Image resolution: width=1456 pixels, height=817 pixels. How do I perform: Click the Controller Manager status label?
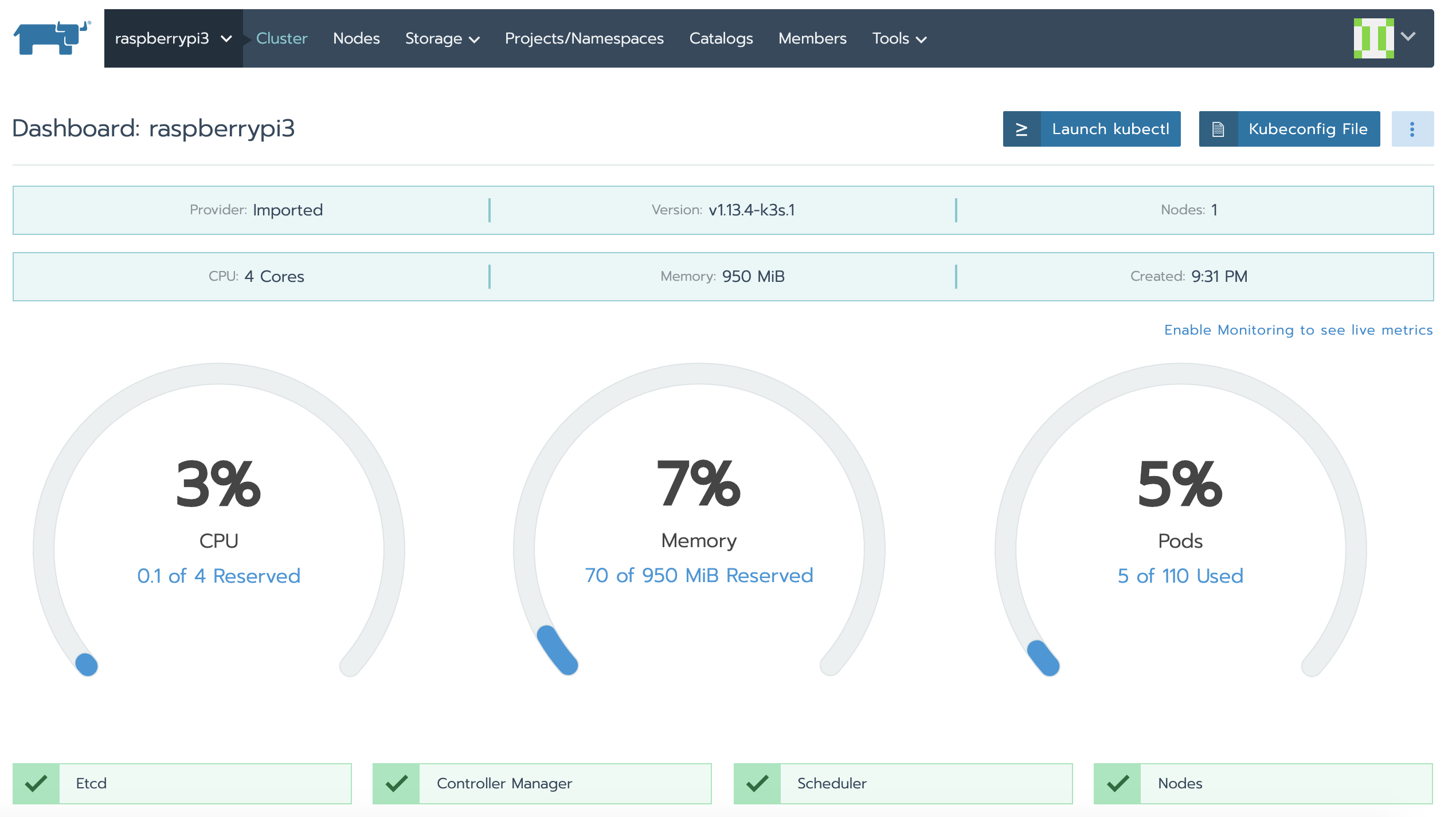click(x=504, y=783)
